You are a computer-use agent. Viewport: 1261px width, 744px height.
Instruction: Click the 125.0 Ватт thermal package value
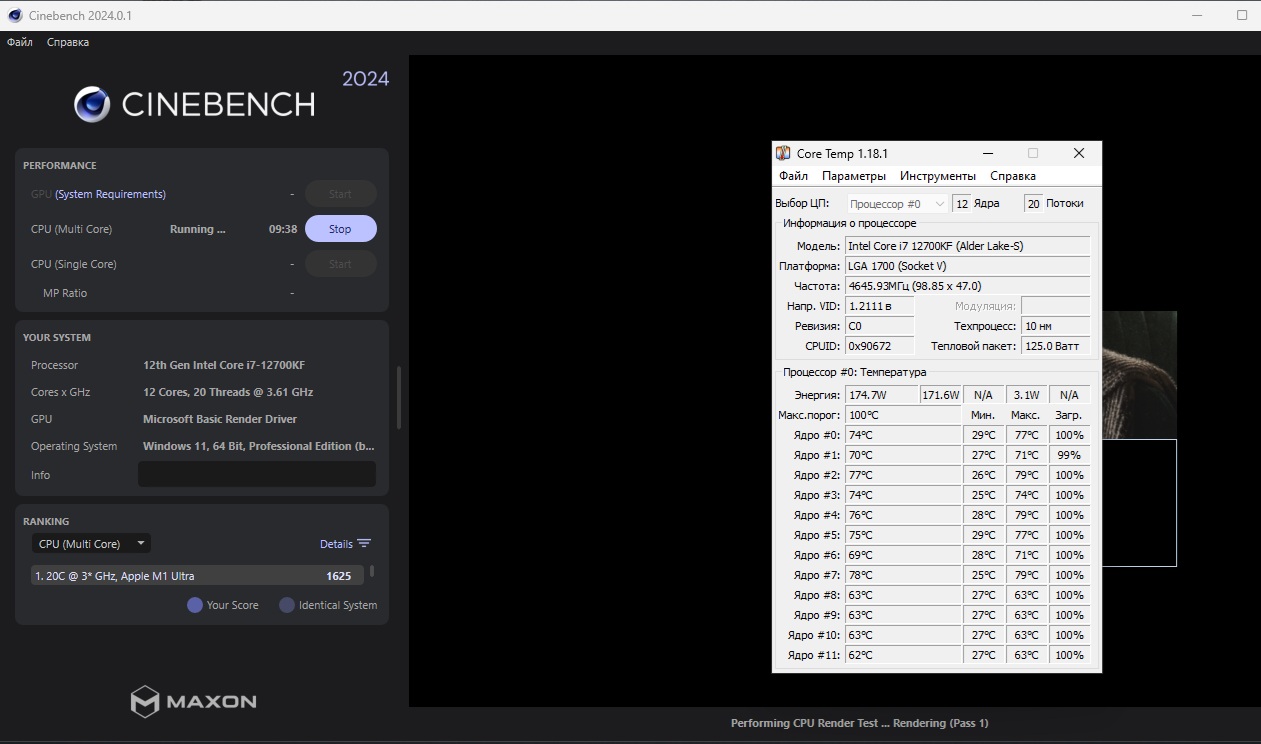click(x=1056, y=346)
